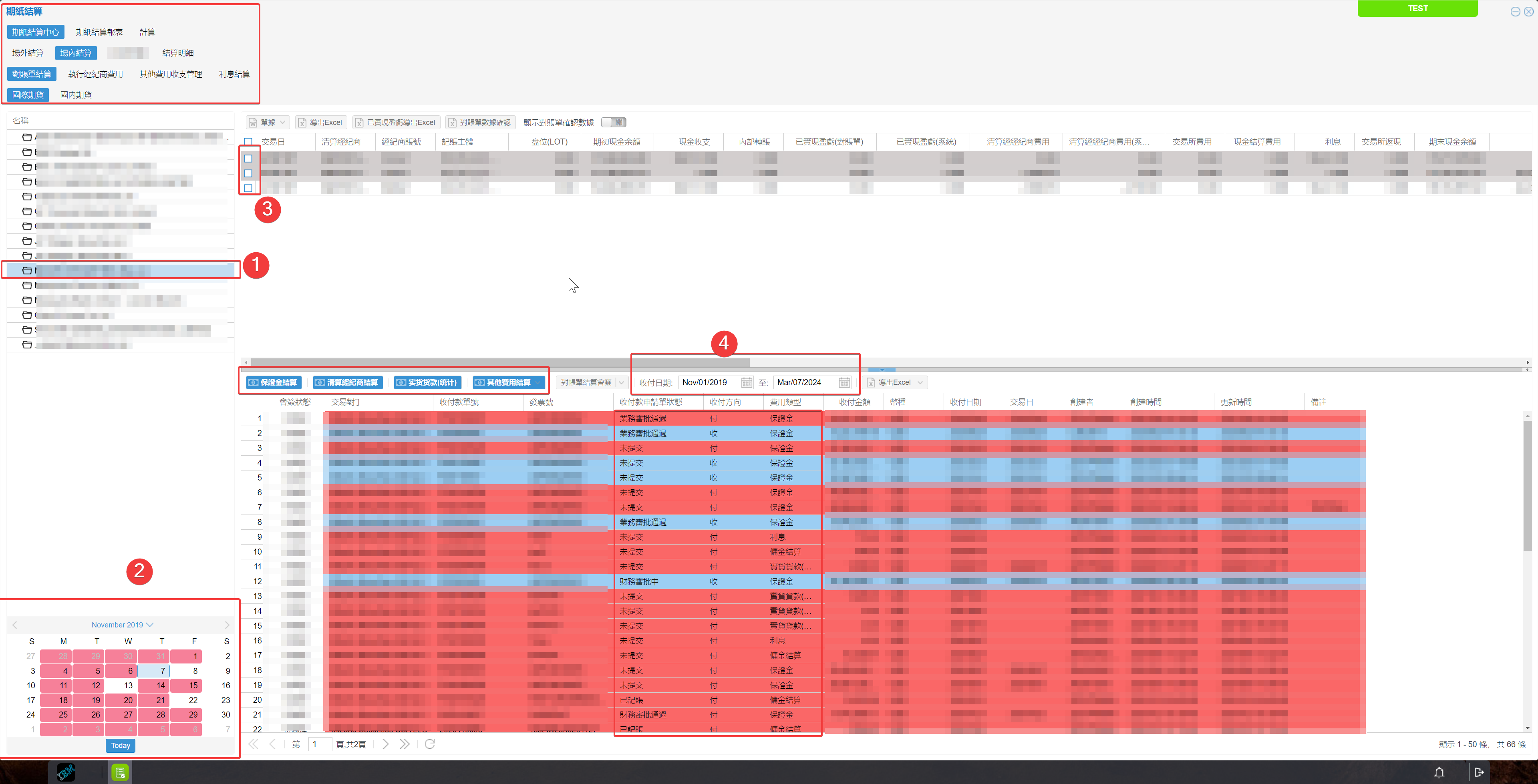Toggle 顯示對賬單確認數據 switch on
The image size is (1538, 784).
(x=614, y=123)
